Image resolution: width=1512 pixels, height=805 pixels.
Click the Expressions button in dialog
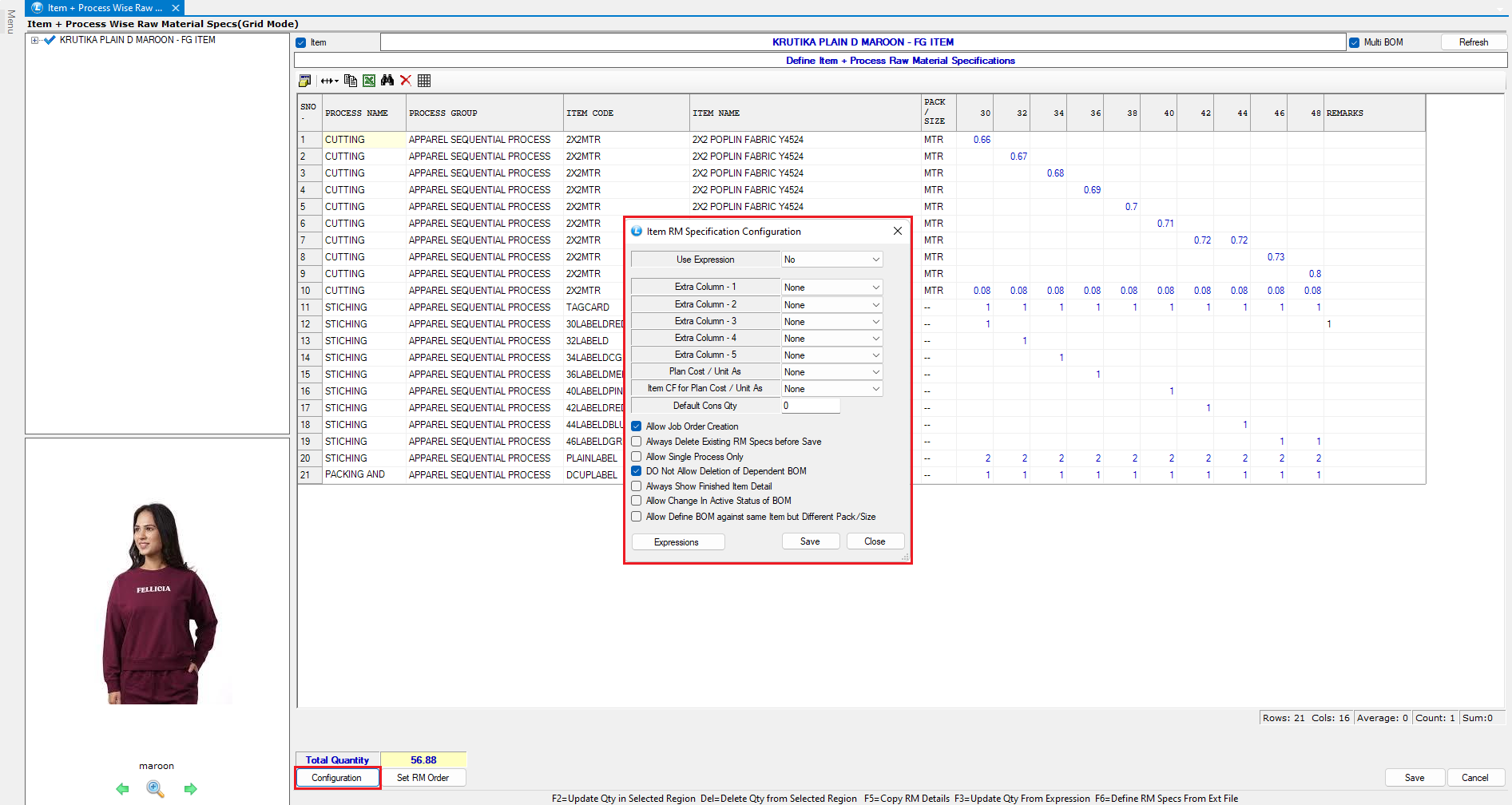click(x=677, y=542)
